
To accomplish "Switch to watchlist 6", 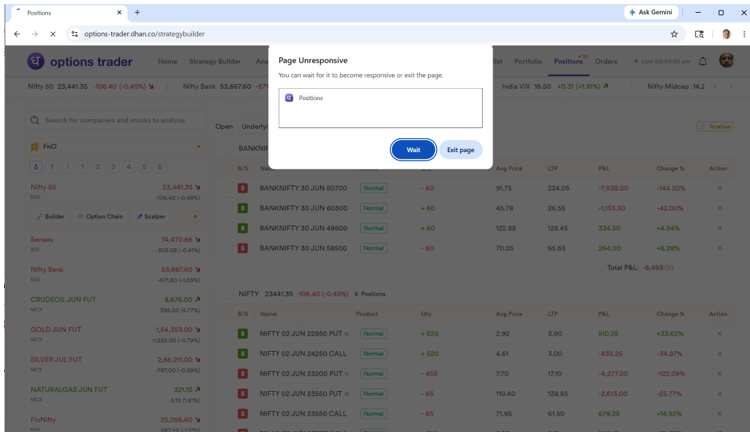I will 160,166.
